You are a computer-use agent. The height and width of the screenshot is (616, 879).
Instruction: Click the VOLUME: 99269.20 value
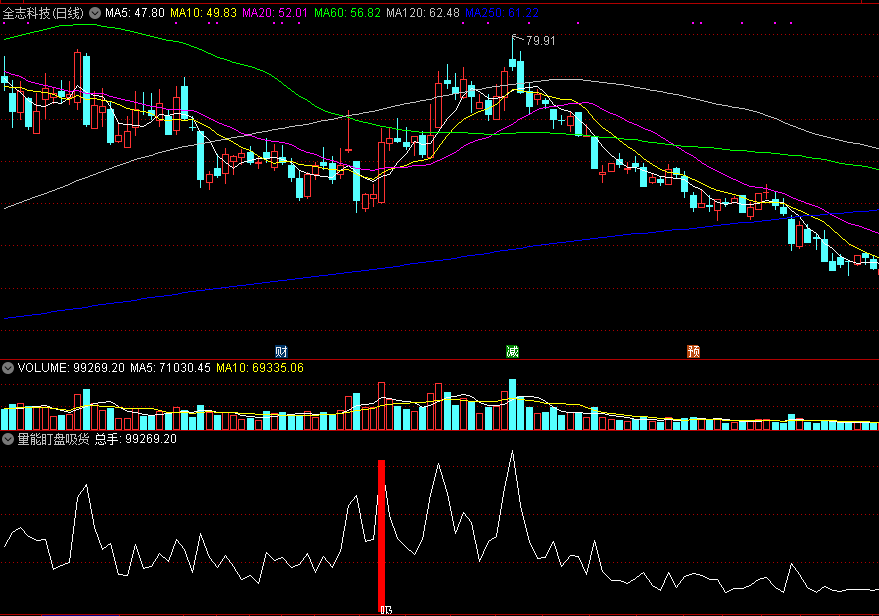tap(71, 368)
